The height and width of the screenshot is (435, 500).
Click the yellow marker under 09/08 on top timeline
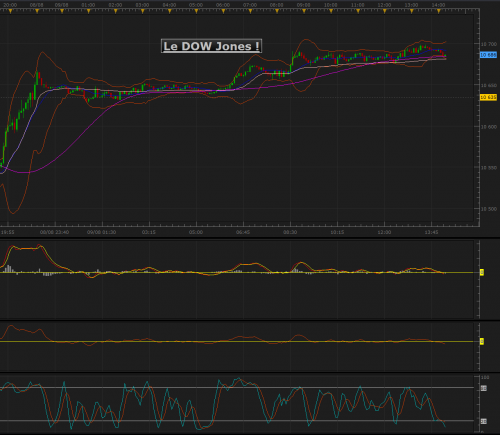pos(62,11)
